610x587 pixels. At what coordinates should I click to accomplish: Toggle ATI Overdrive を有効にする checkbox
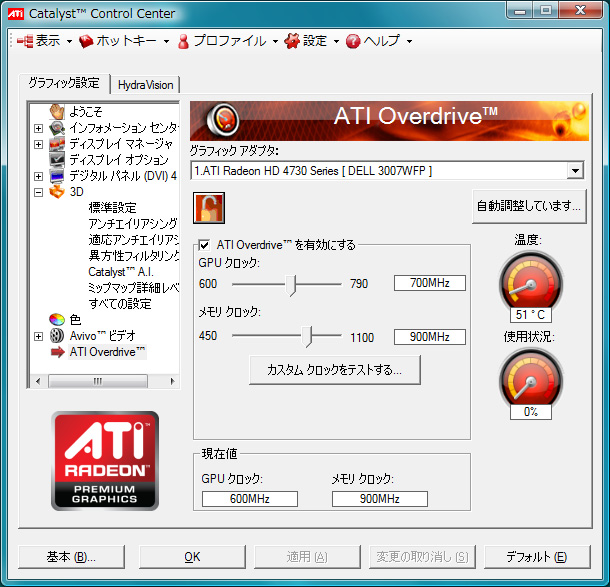[x=204, y=245]
